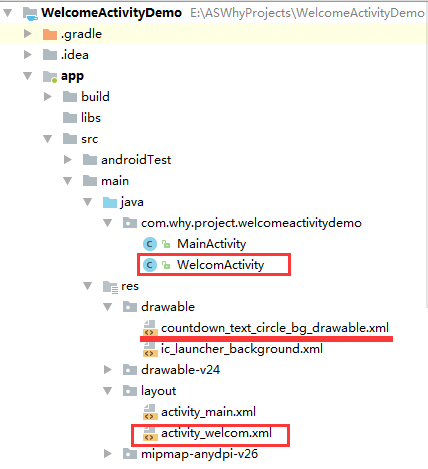This screenshot has width=428, height=469.
Task: Click the activity_welcom.xml file icon
Action: click(x=150, y=433)
